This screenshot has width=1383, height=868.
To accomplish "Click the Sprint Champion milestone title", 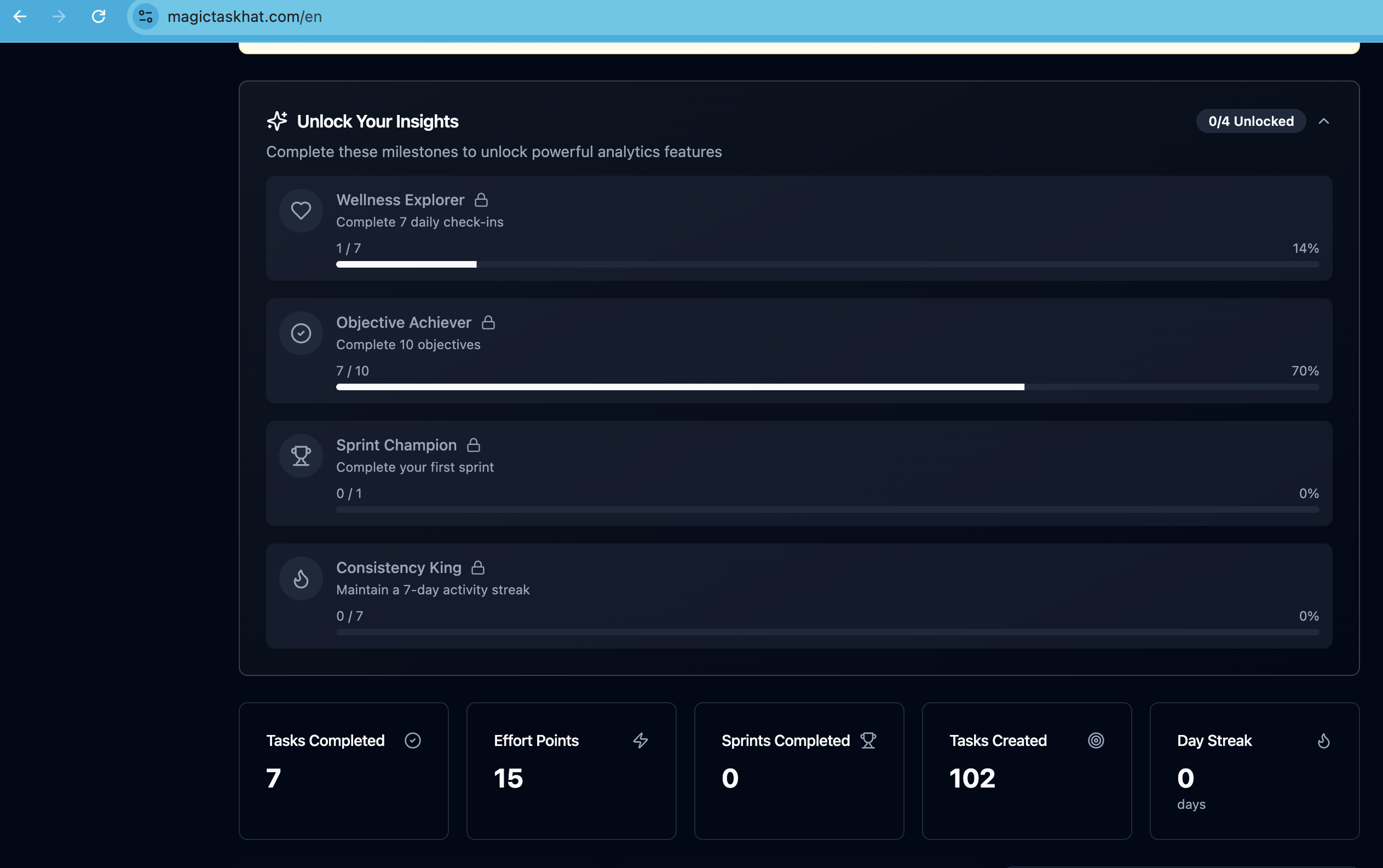I will 396,445.
